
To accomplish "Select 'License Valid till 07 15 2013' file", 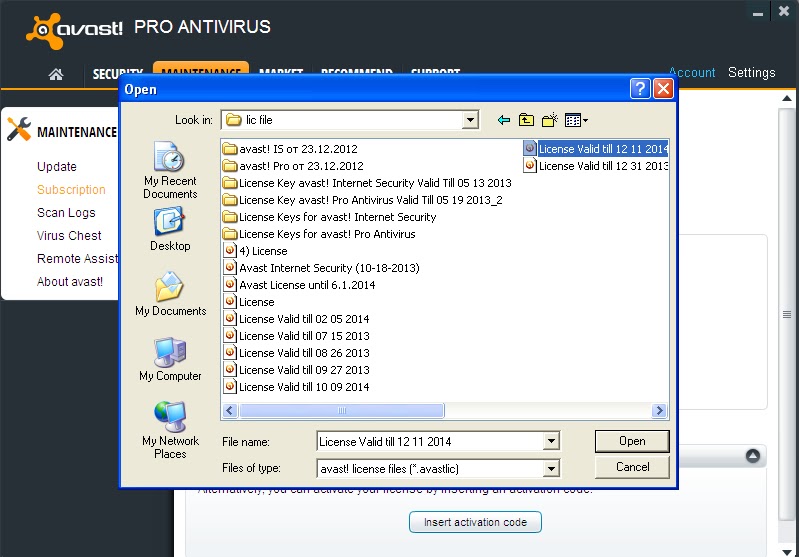I will pyautogui.click(x=297, y=336).
